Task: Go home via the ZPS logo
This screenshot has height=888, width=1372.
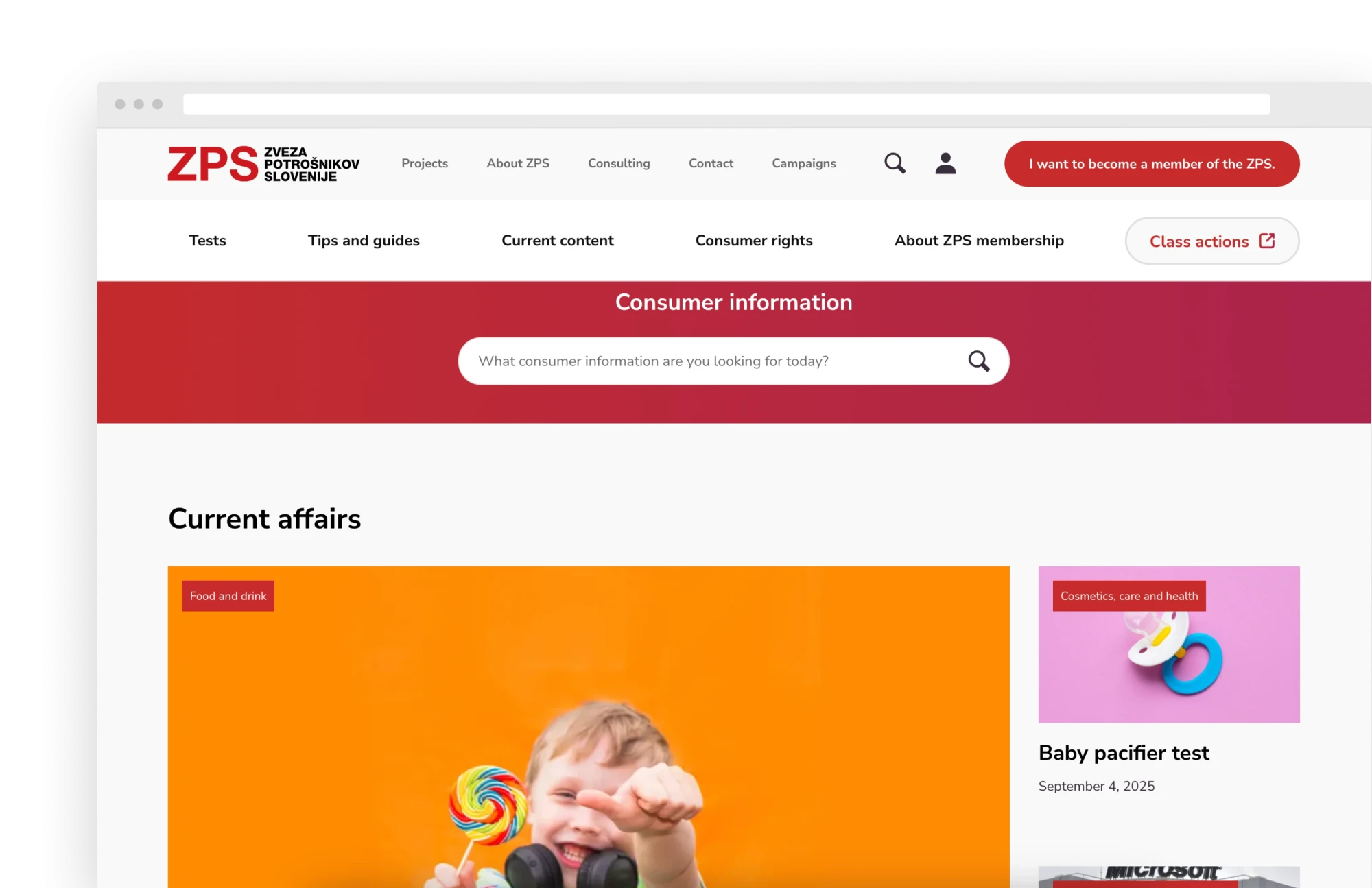Action: coord(264,164)
